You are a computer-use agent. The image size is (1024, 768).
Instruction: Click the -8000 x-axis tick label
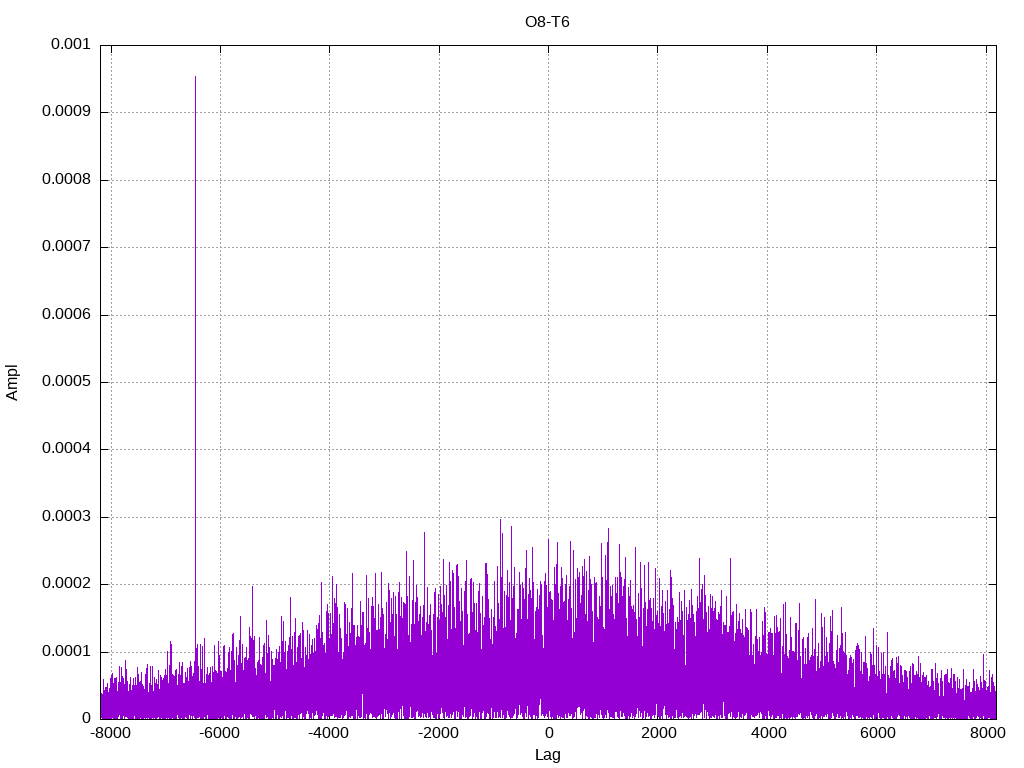110,734
